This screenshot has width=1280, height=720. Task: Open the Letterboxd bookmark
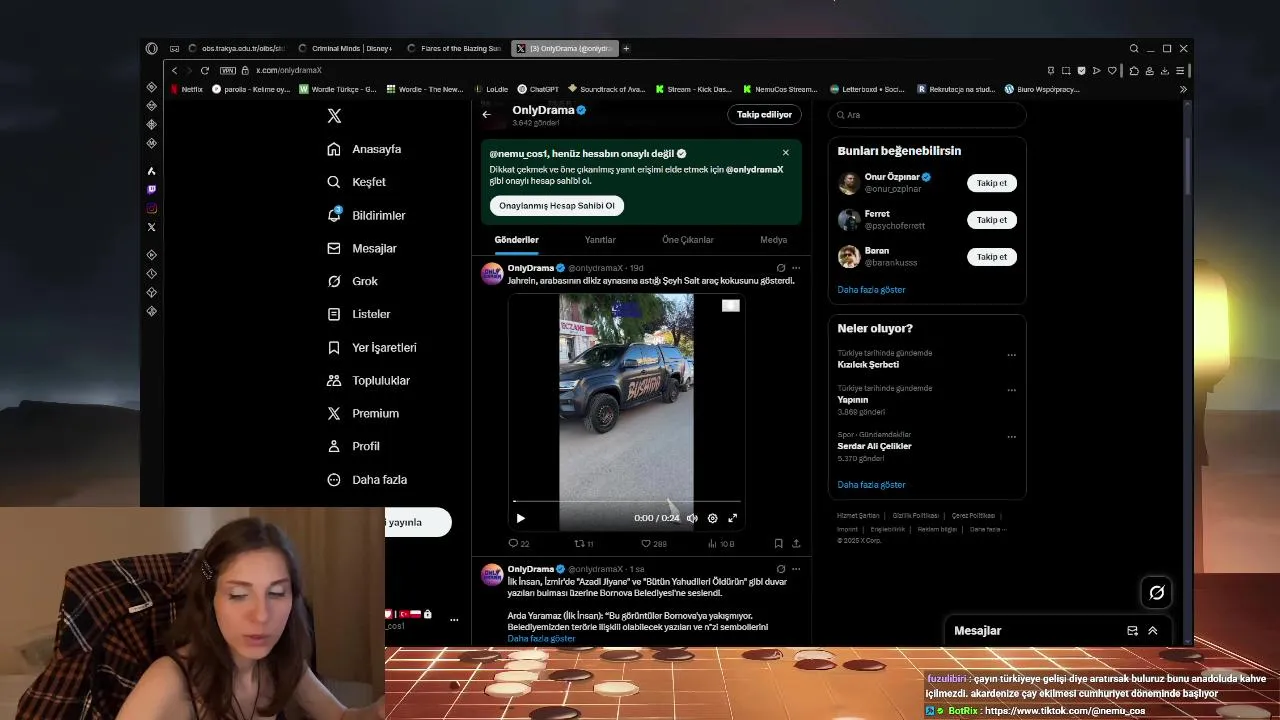[866, 89]
